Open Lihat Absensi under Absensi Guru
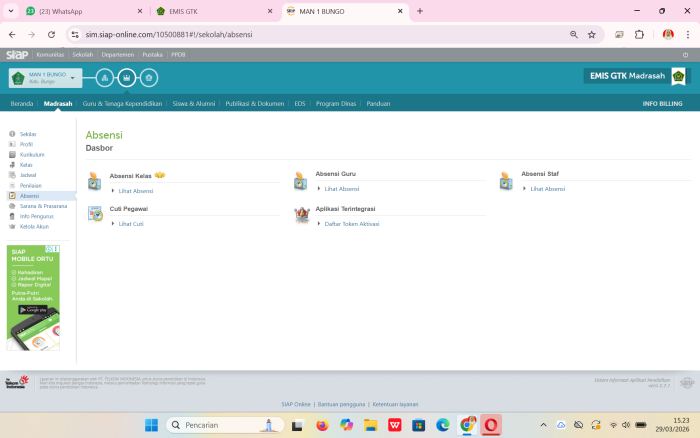The width and height of the screenshot is (700, 438). (x=342, y=189)
